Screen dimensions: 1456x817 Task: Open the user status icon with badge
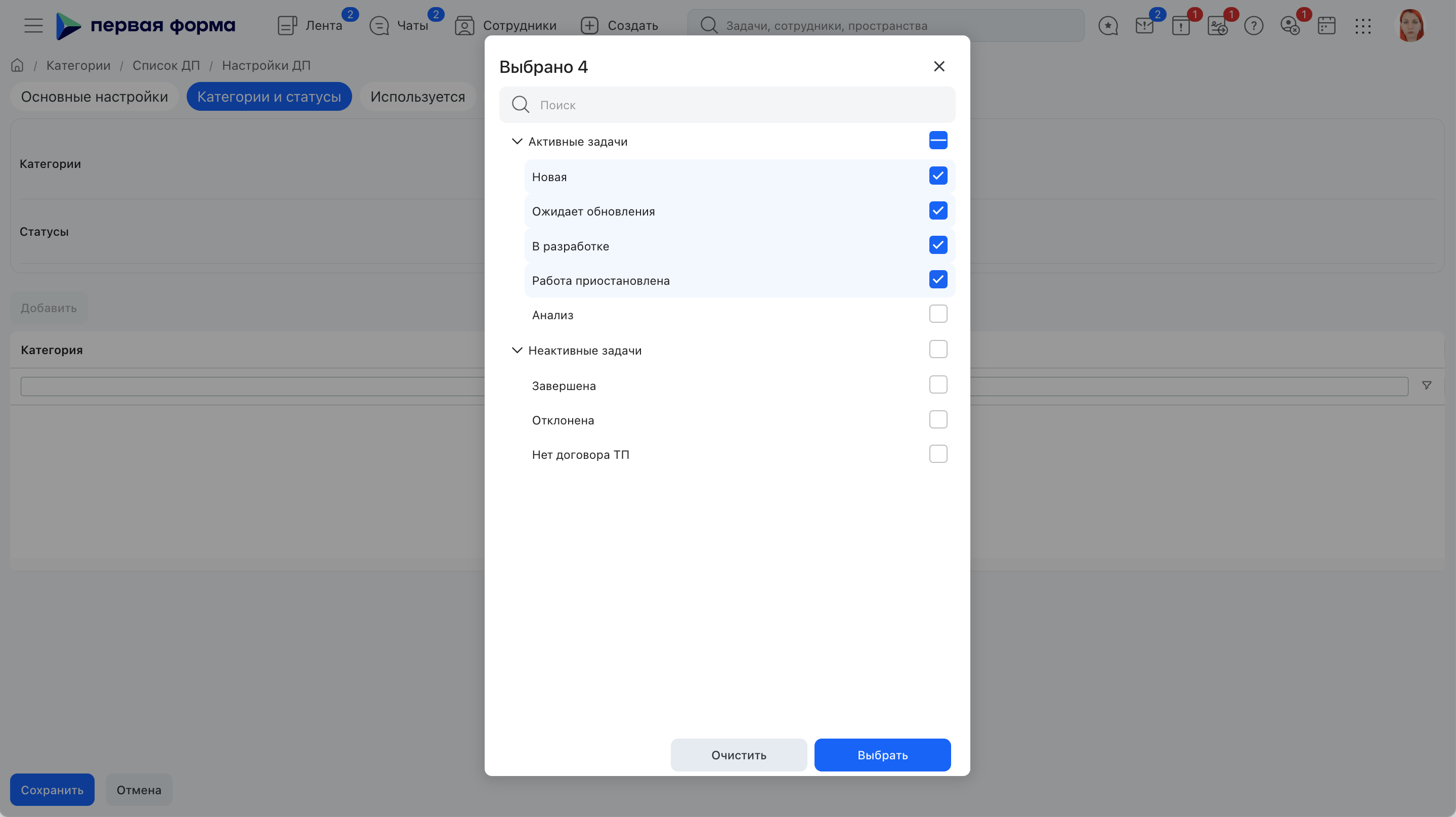1290,25
